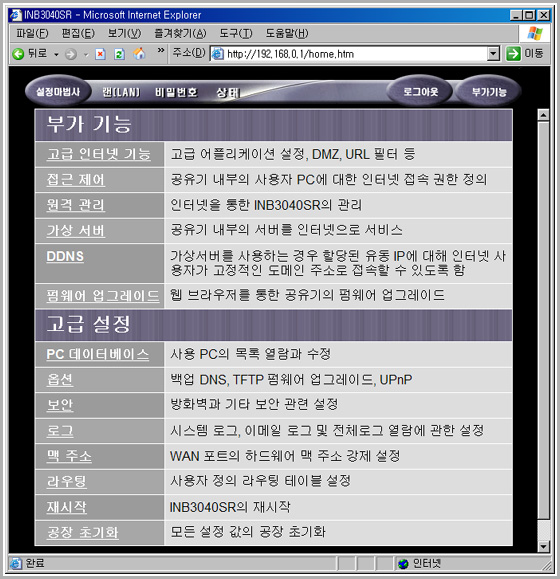Click the text '인터넷을 통한 INB3040SR의 관리'

(x=266, y=205)
